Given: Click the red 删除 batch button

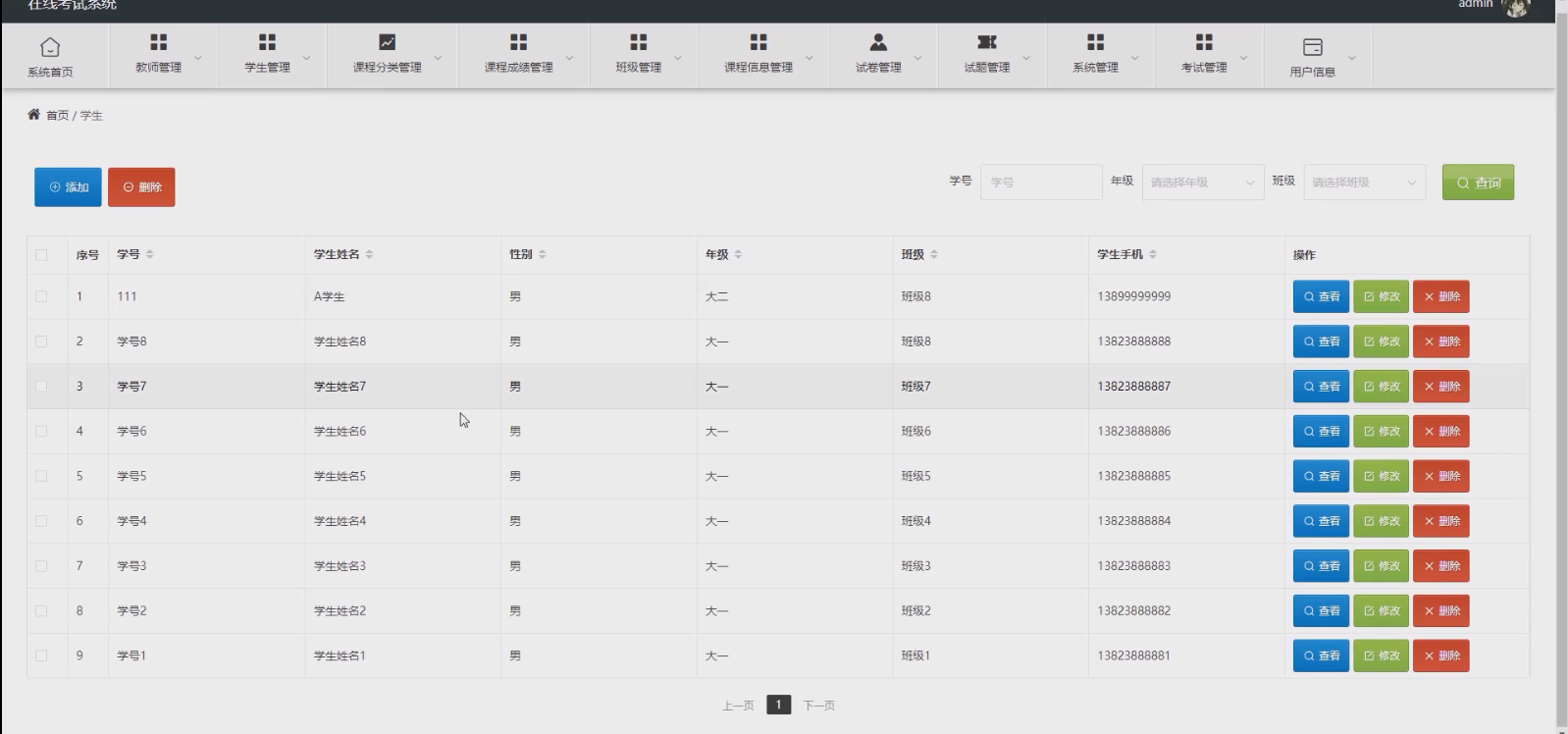Looking at the screenshot, I should (x=141, y=187).
